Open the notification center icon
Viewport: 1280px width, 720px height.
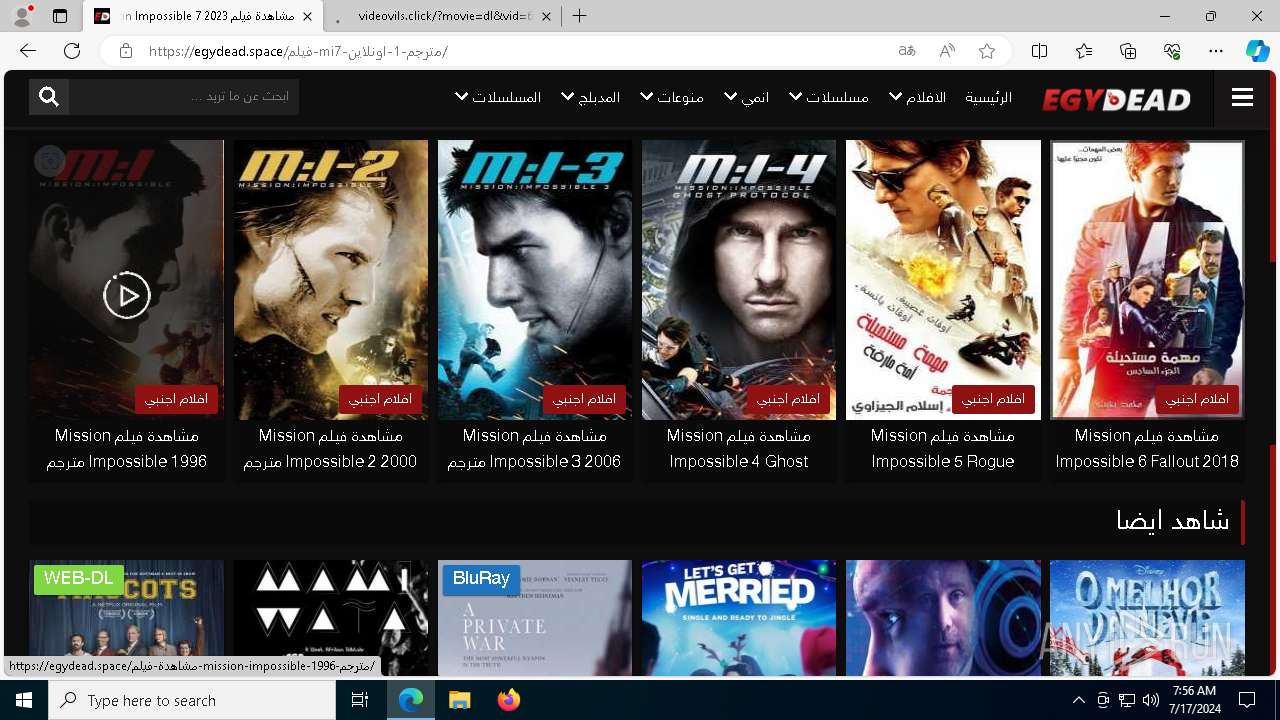pyautogui.click(x=1247, y=700)
